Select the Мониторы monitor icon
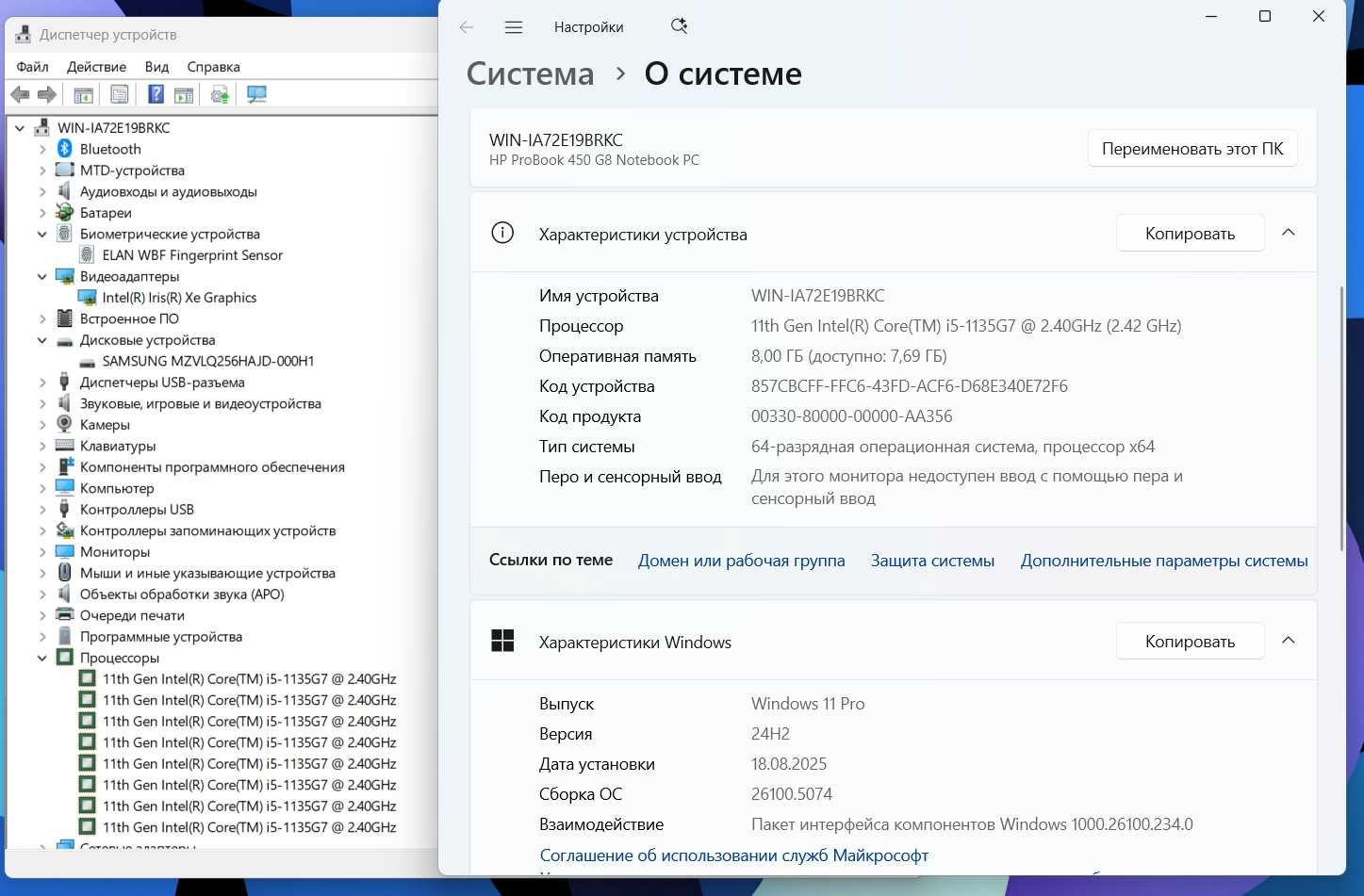Screen dimensions: 1364x896 65,551
